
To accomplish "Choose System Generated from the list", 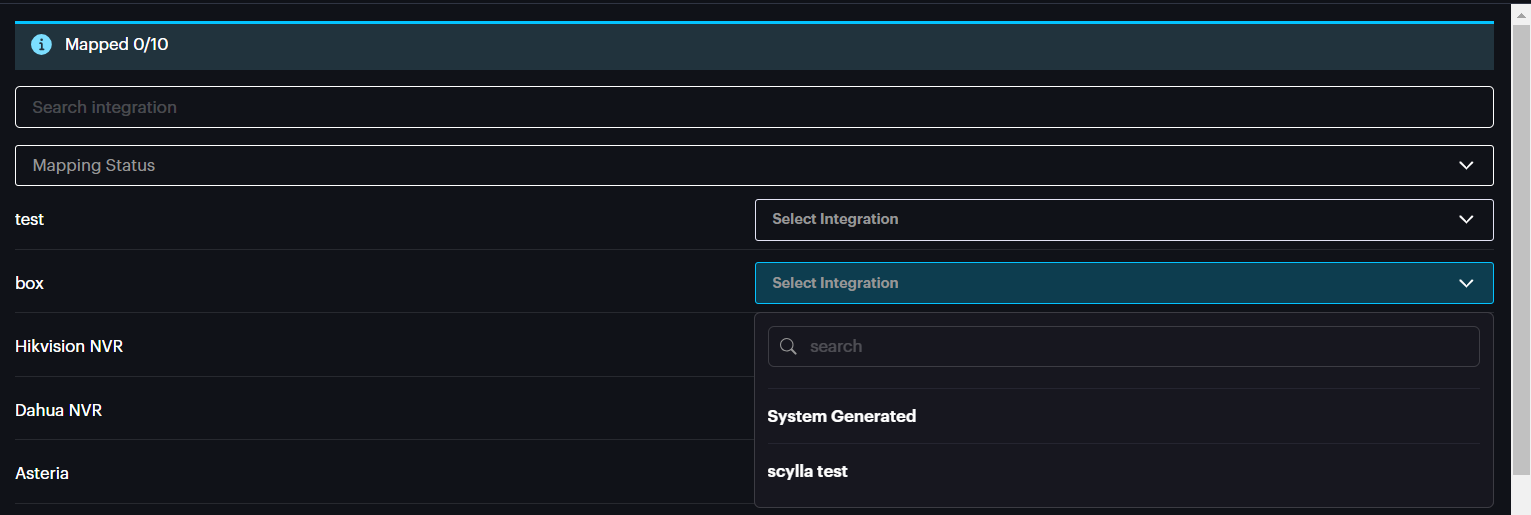I will 842,416.
